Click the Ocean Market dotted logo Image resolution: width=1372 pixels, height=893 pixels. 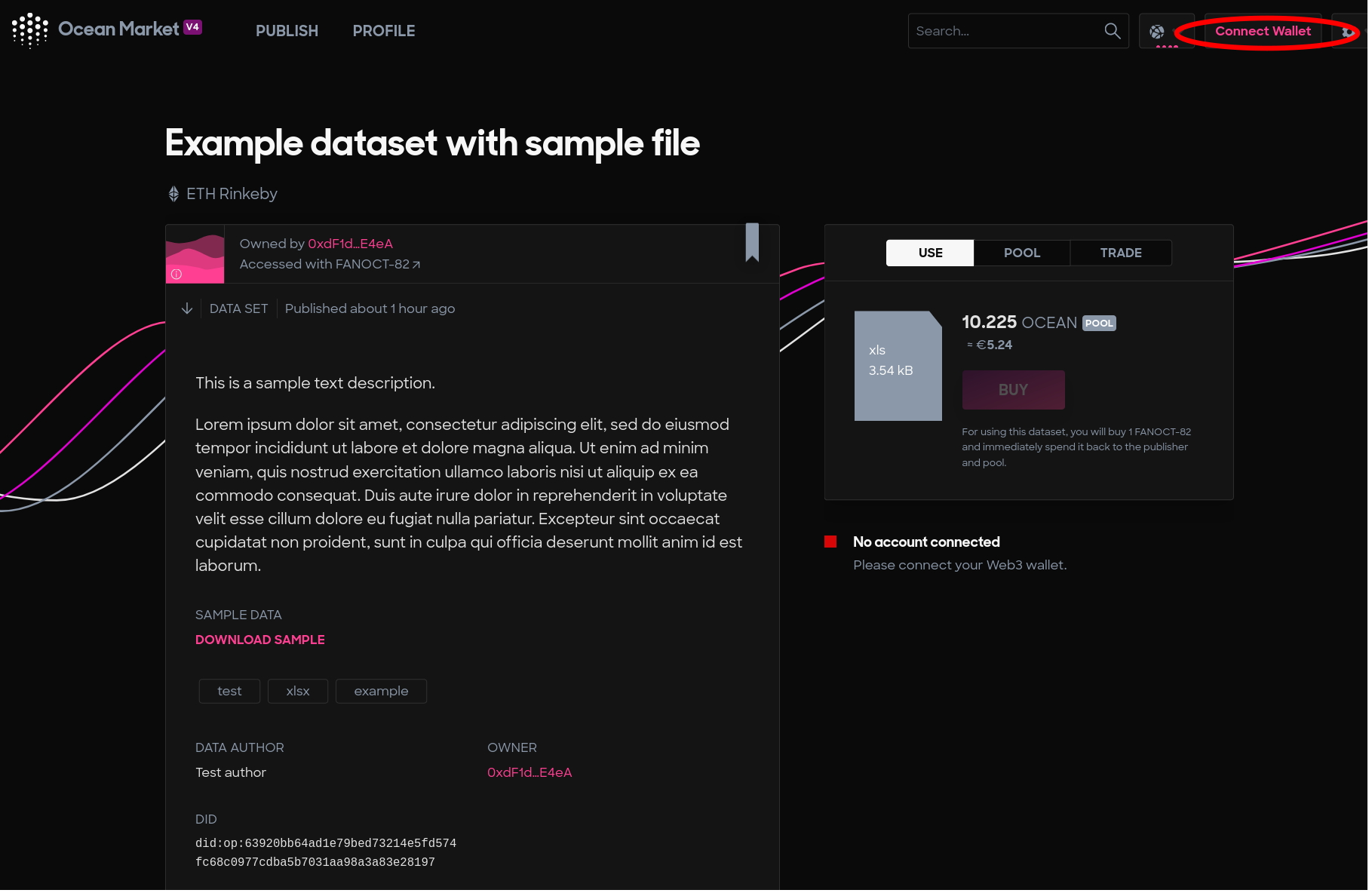click(29, 30)
